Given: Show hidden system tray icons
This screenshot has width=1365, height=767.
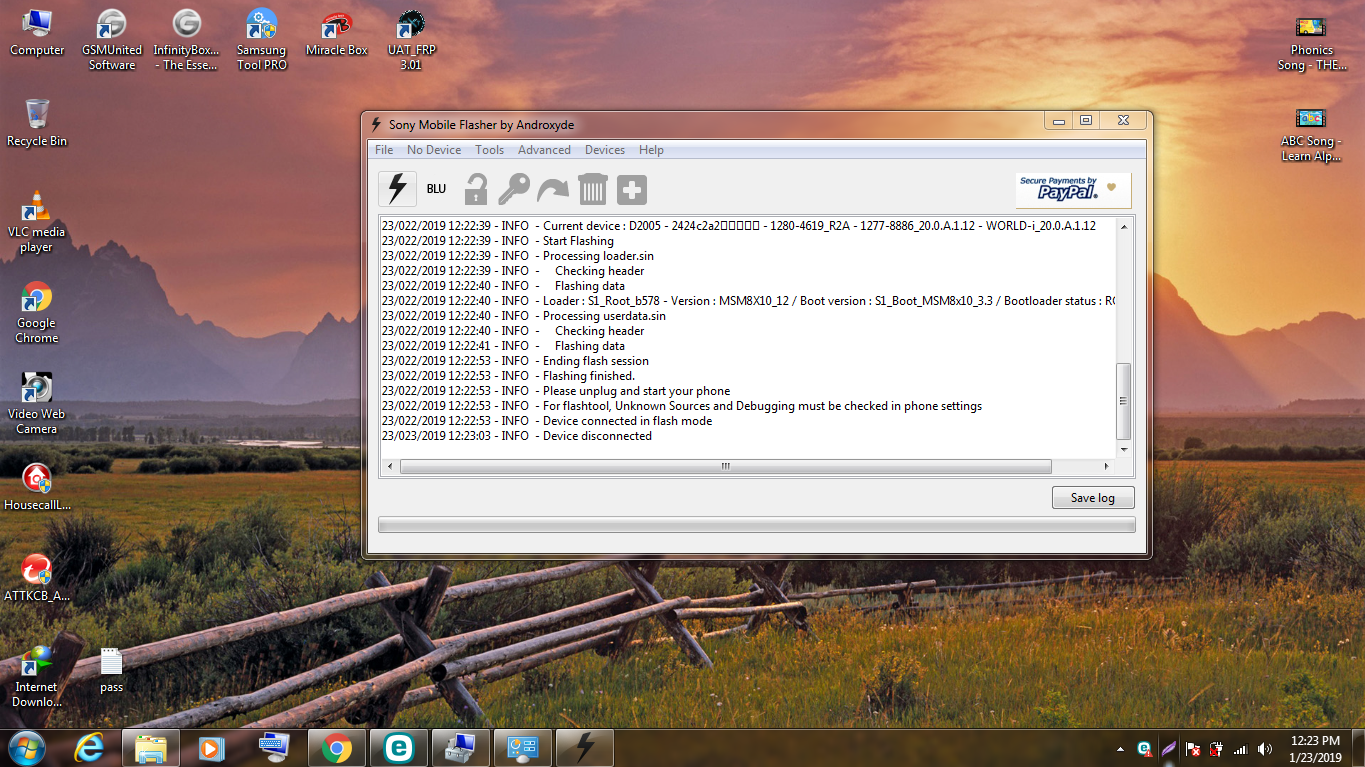Looking at the screenshot, I should click(1119, 749).
